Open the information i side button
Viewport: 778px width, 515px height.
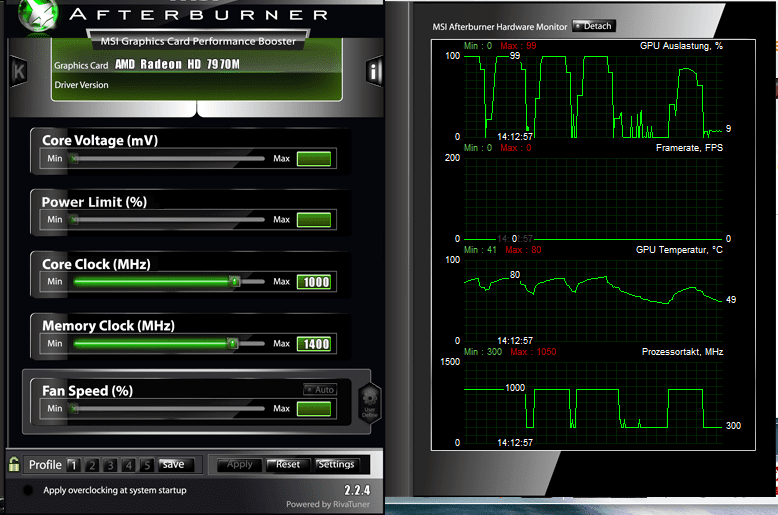tap(374, 71)
